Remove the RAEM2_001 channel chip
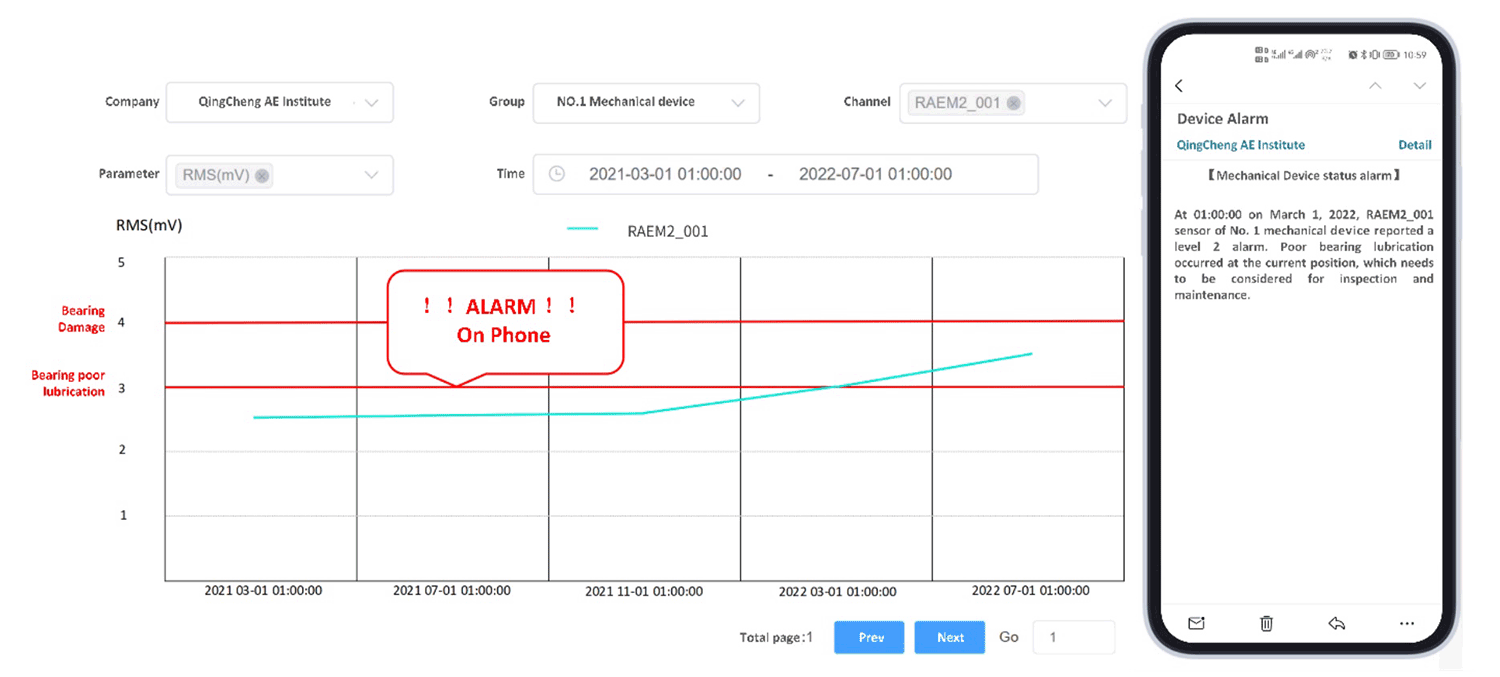 (x=1013, y=103)
